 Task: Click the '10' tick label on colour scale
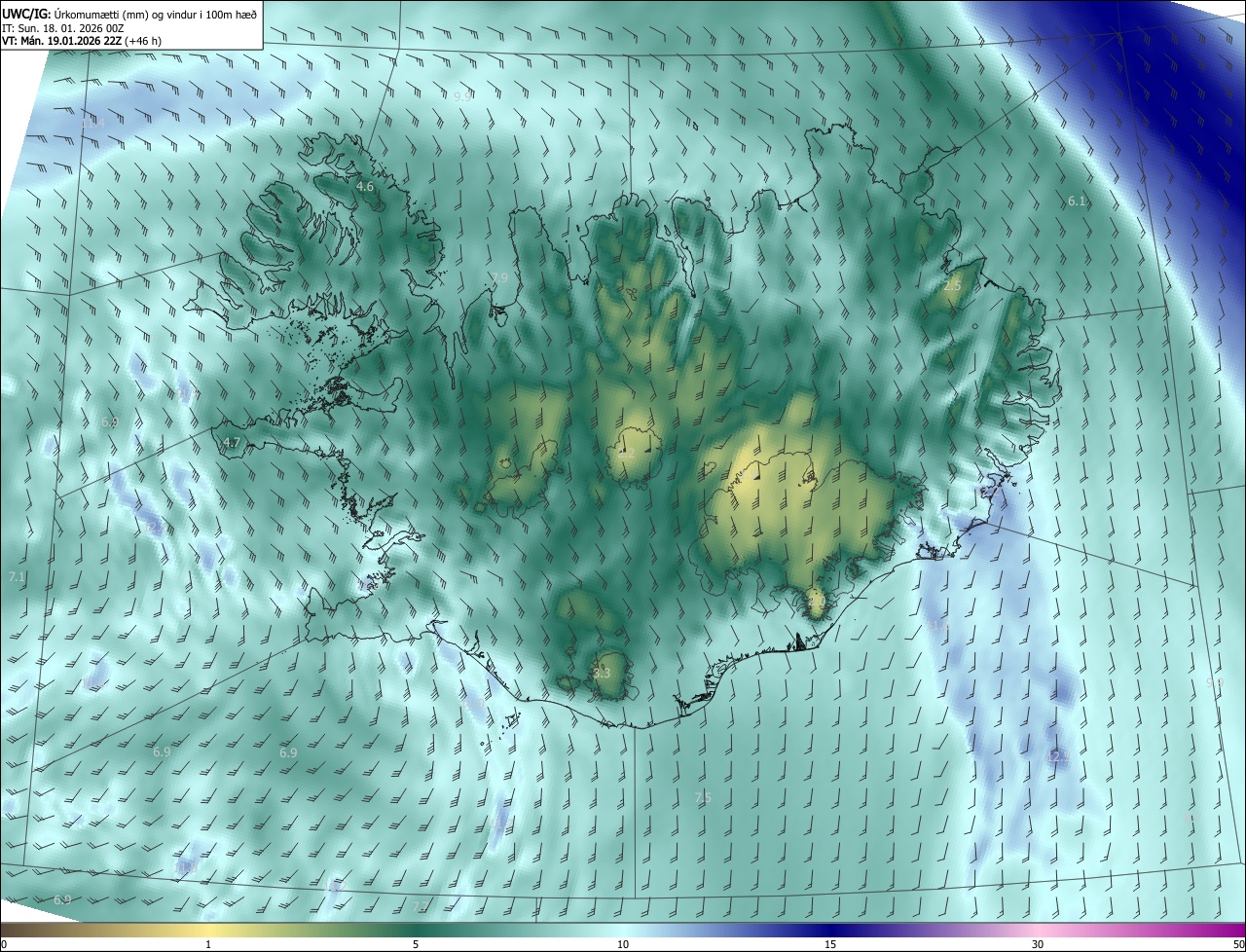[x=623, y=944]
